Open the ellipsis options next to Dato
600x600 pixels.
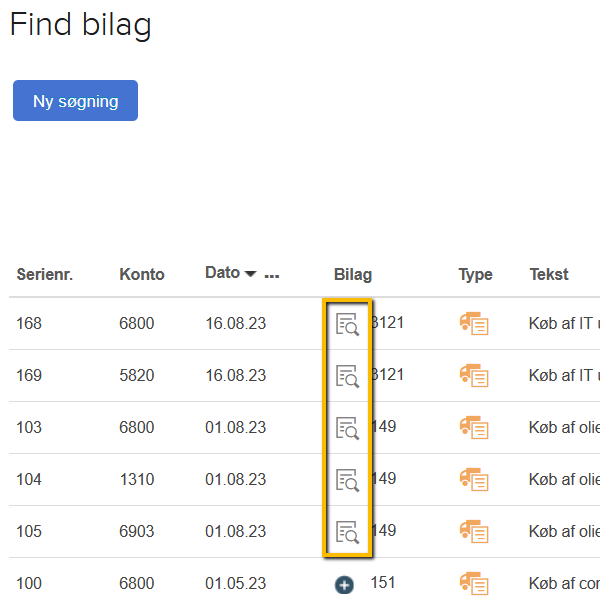pyautogui.click(x=271, y=274)
